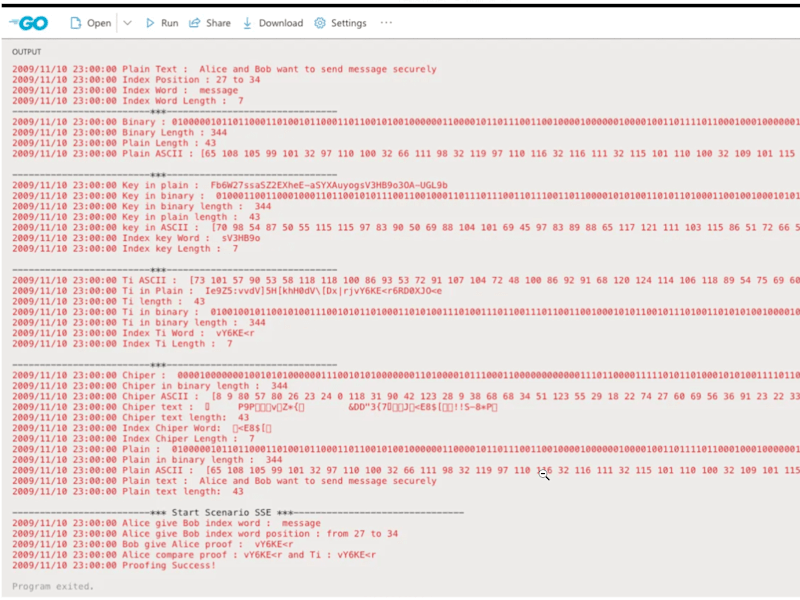Click the 'Ti length : 43' line
800x600 pixels.
tap(109, 302)
